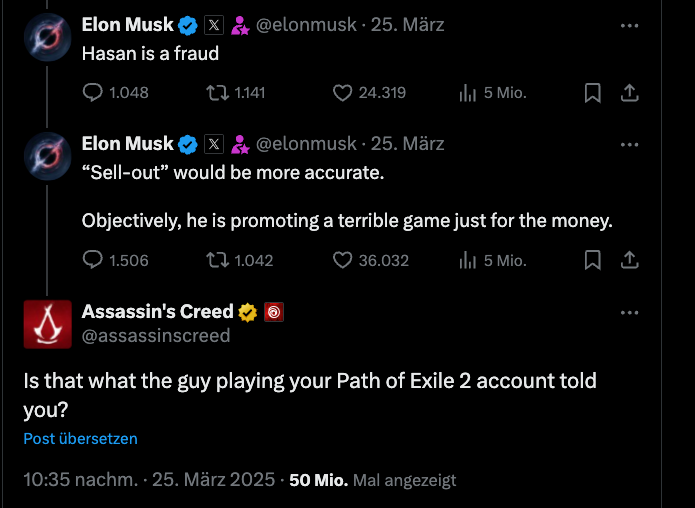The width and height of the screenshot is (695, 508).
Task: Open more options on Assassin's Creed tweet
Action: click(x=629, y=312)
